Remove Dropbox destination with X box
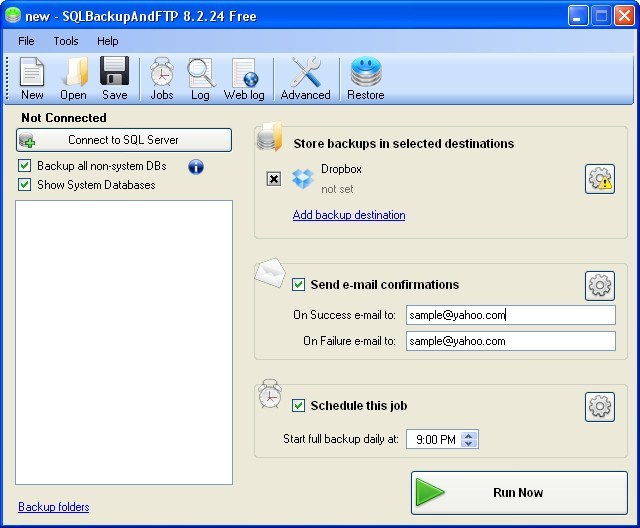The width and height of the screenshot is (640, 528). pos(274,179)
